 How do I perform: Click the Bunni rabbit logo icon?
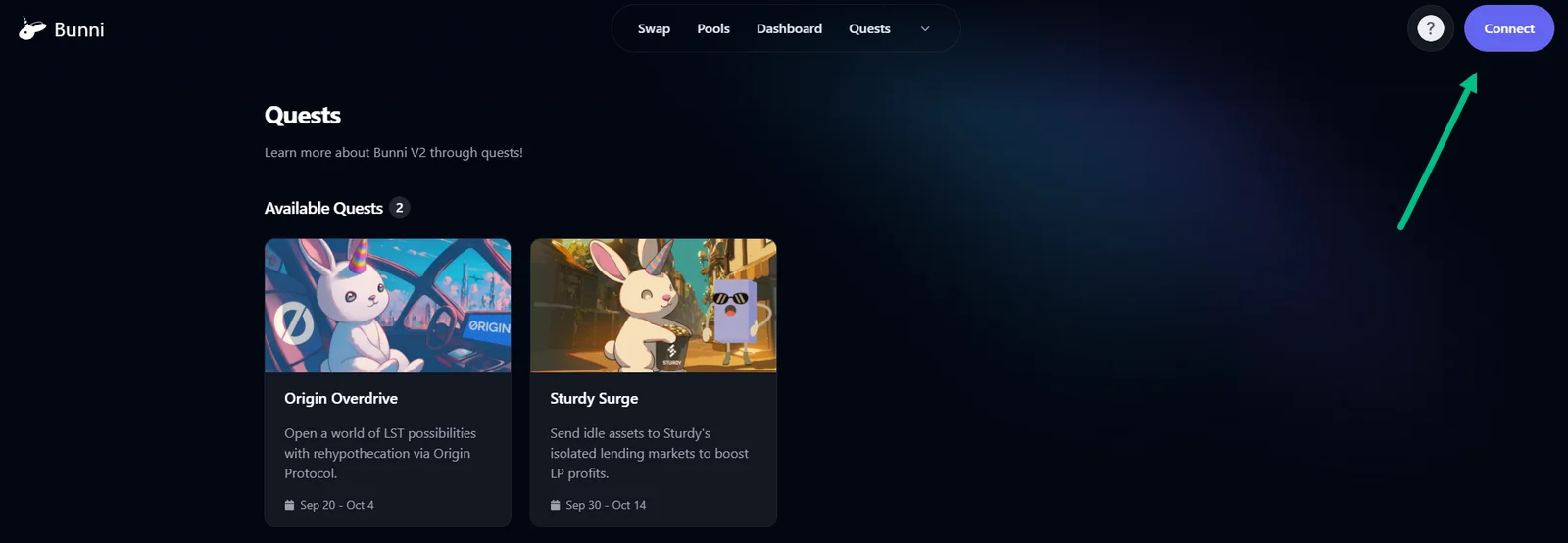tap(32, 28)
